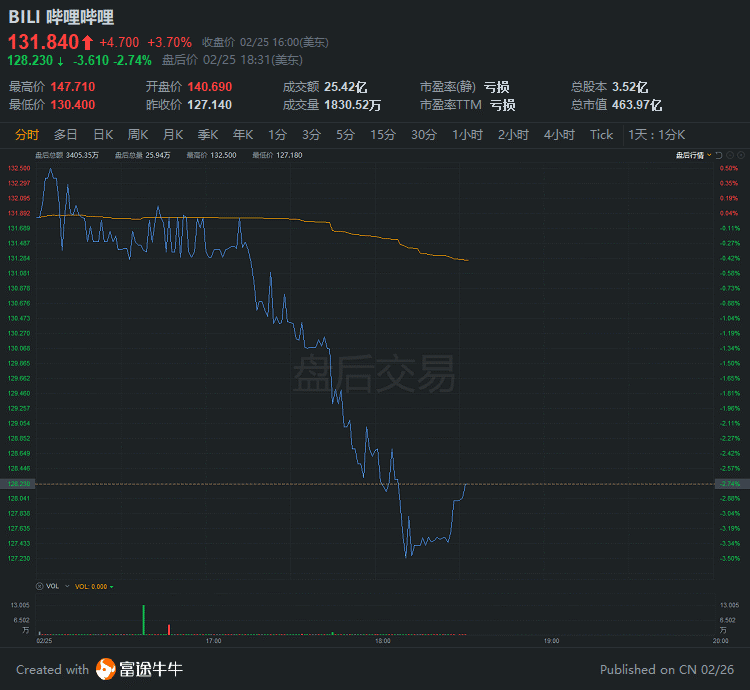Viewport: 750px width, 690px height.
Task: Click the 开盘价 value 140.690
Action: click(x=210, y=87)
